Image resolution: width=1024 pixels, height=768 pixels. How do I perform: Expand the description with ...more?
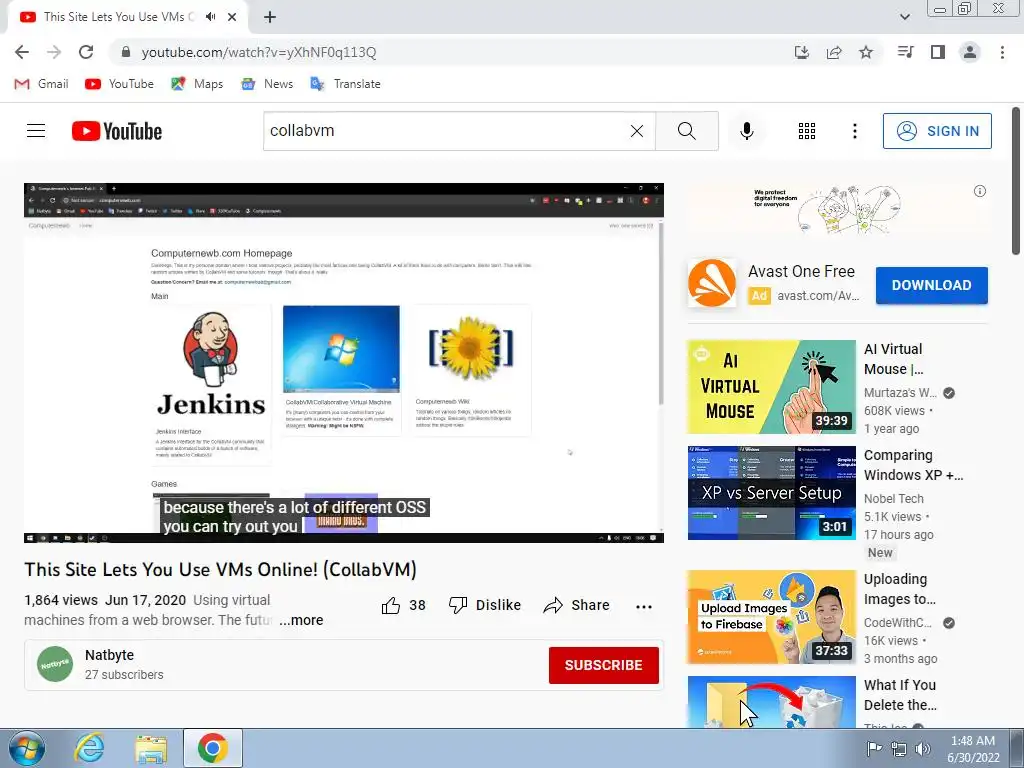(x=301, y=620)
